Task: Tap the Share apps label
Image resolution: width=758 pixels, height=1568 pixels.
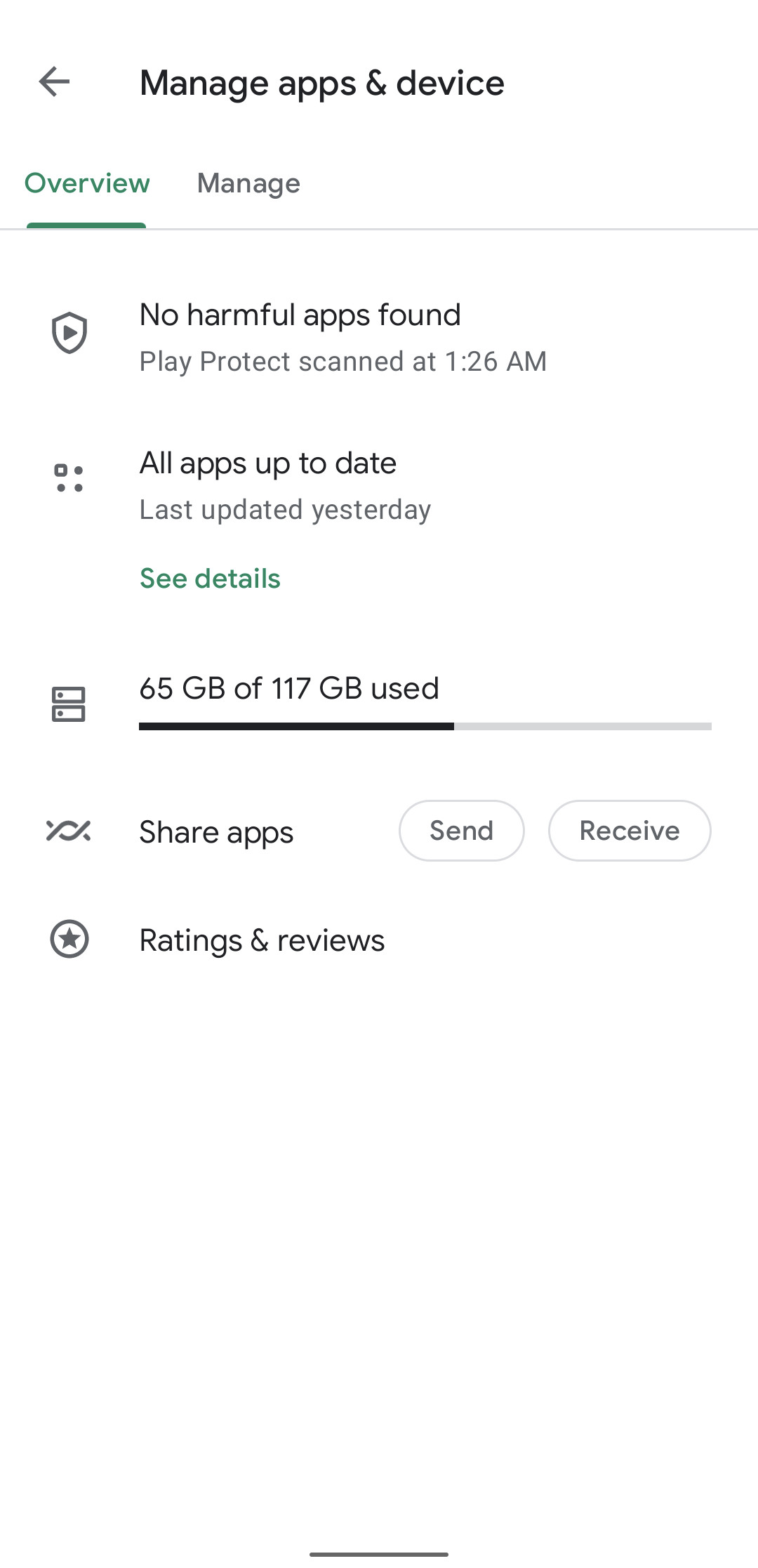Action: pos(216,833)
